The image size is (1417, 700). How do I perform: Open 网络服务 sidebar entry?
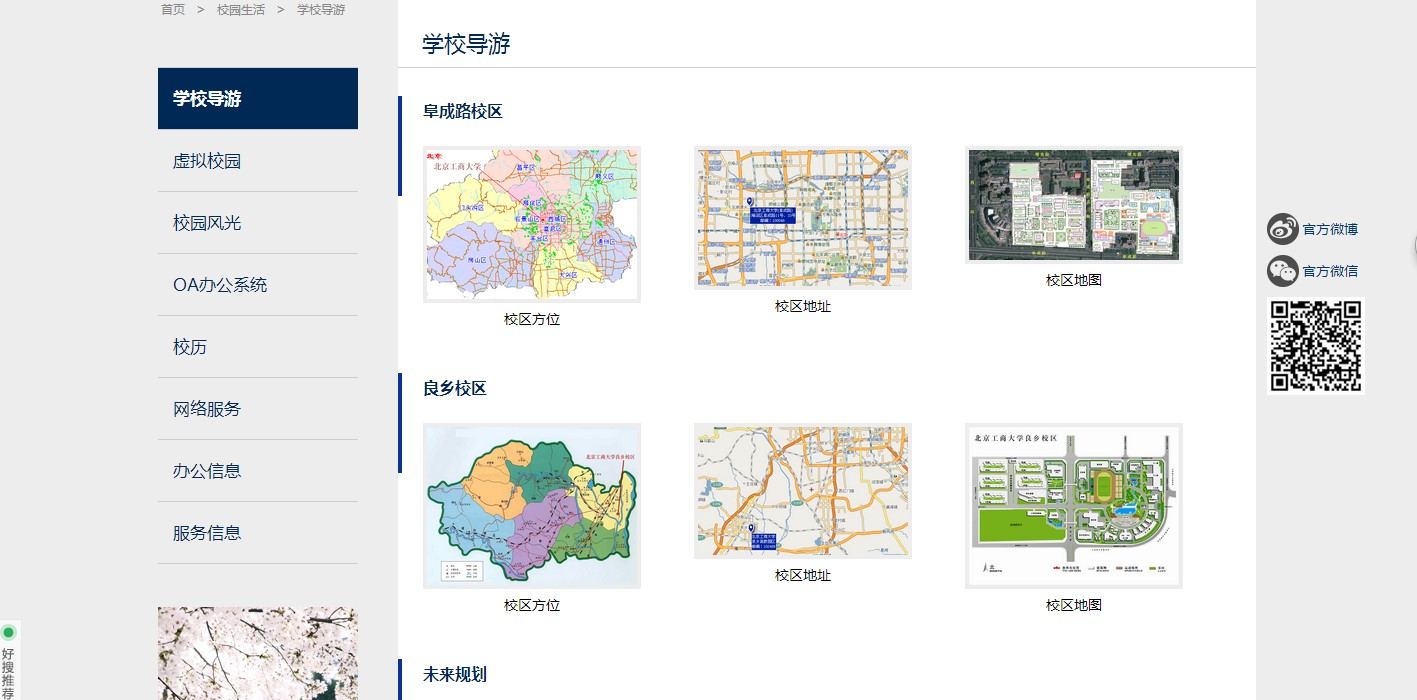pos(207,409)
